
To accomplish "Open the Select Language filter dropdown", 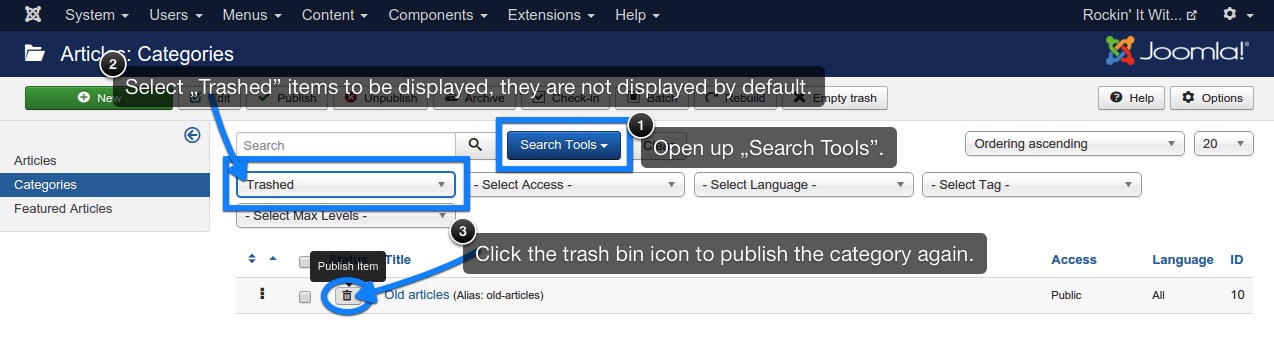I will pyautogui.click(x=804, y=184).
